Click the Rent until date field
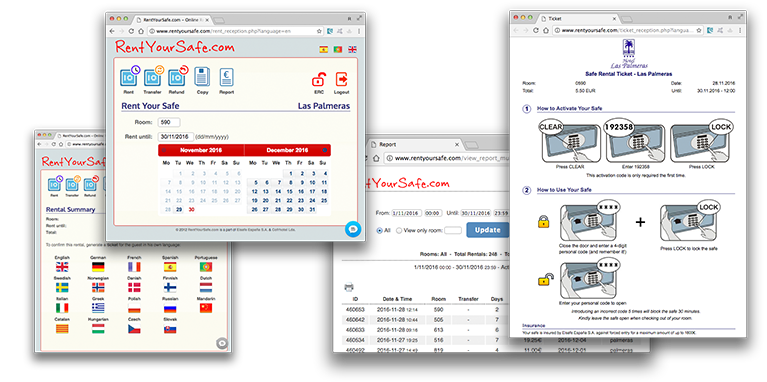767x382 pixels. (x=176, y=136)
